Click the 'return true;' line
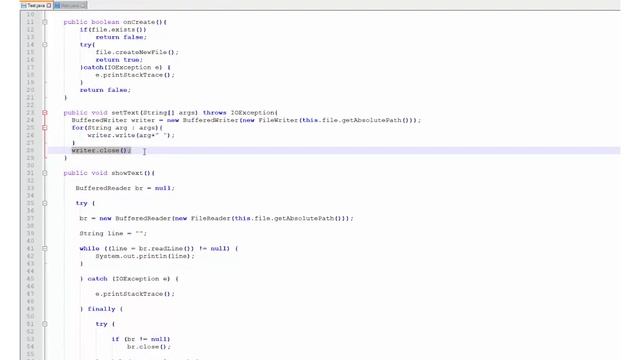The image size is (640, 360). point(119,60)
